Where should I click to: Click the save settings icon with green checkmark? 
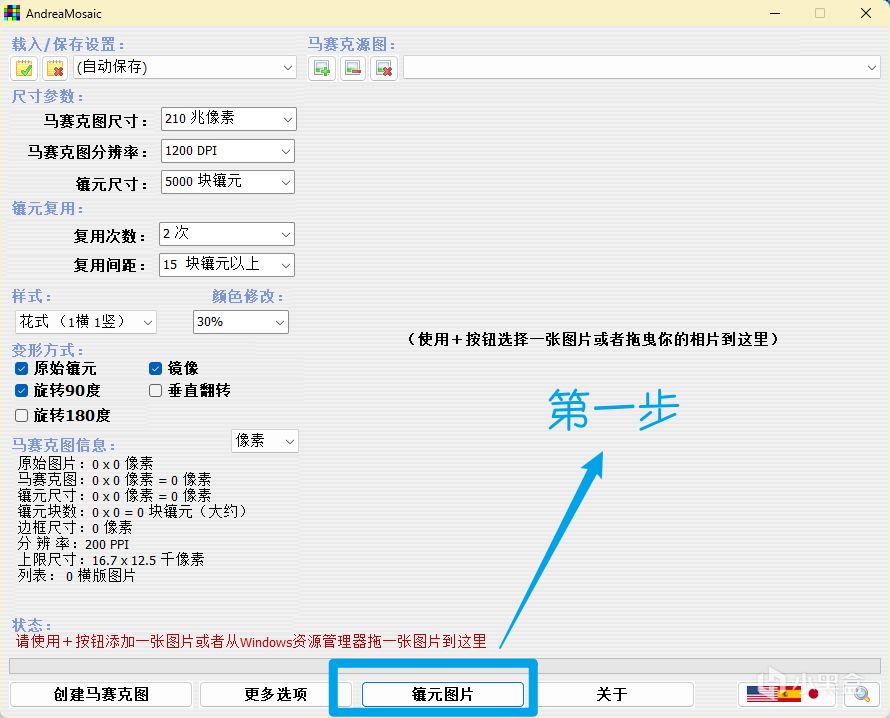(24, 69)
